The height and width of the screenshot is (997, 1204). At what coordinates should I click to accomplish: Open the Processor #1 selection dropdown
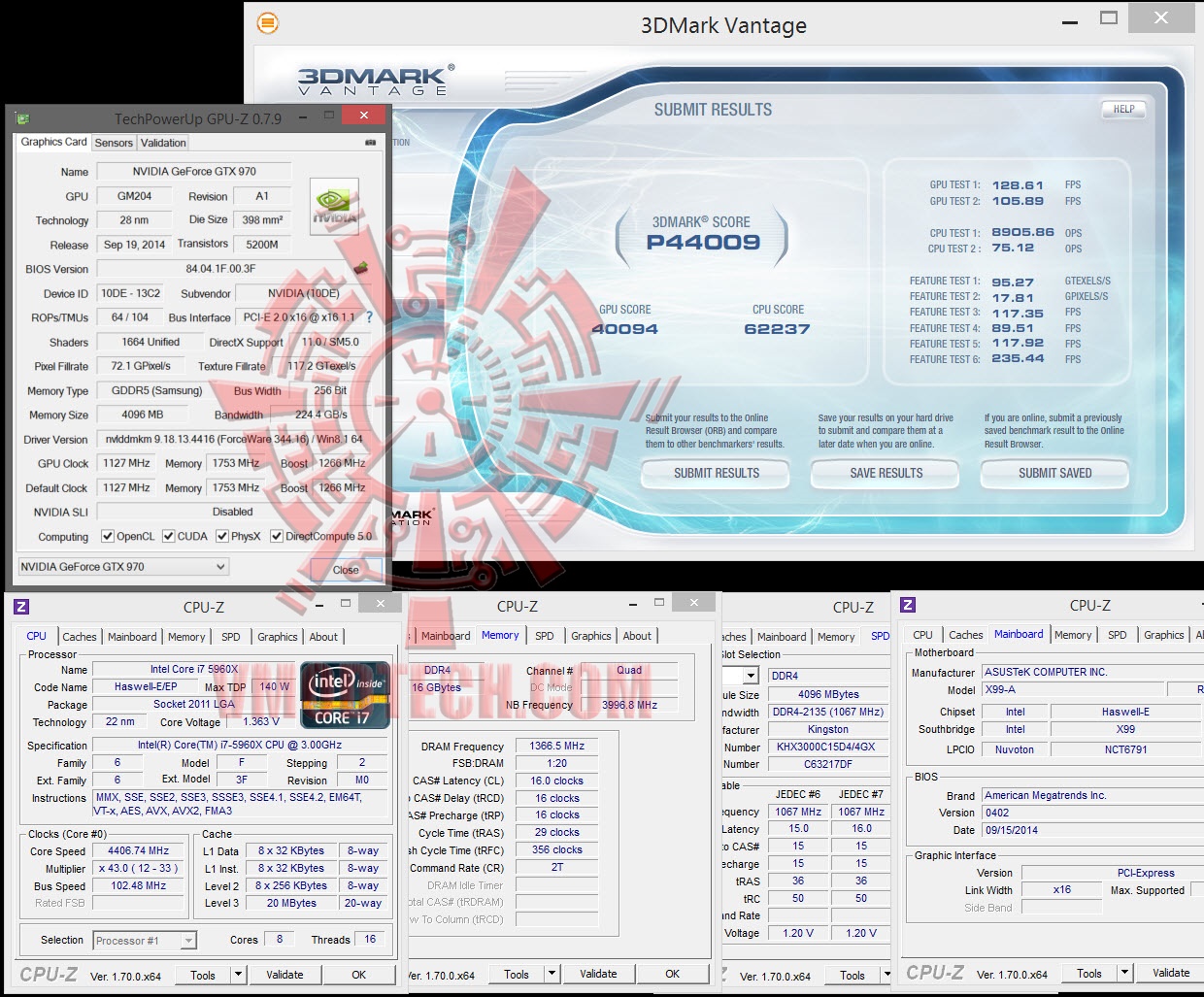pos(145,940)
